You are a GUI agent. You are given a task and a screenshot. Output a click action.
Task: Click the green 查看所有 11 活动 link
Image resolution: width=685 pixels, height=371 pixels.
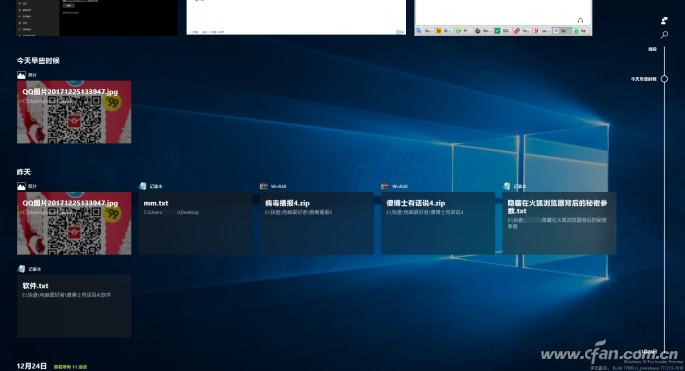tap(70, 367)
